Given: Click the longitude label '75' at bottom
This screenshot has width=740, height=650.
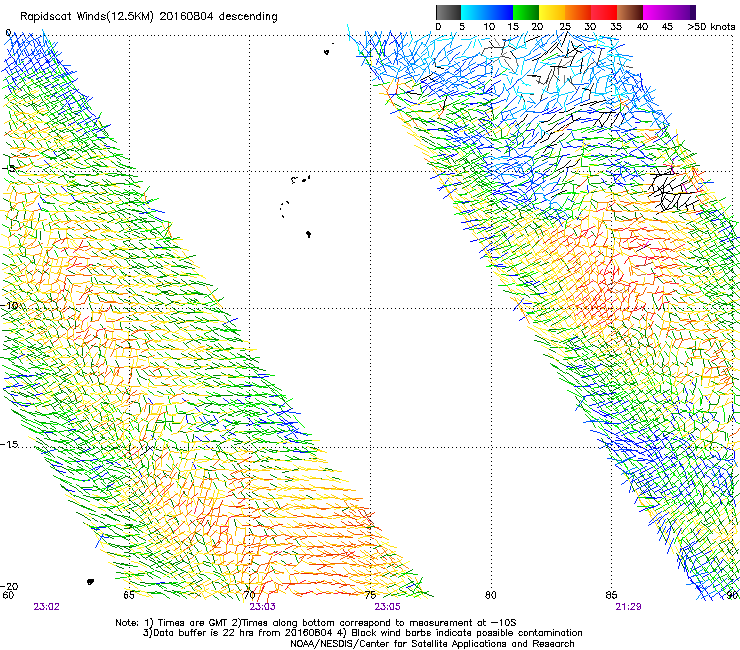Looking at the screenshot, I should pyautogui.click(x=370, y=595).
